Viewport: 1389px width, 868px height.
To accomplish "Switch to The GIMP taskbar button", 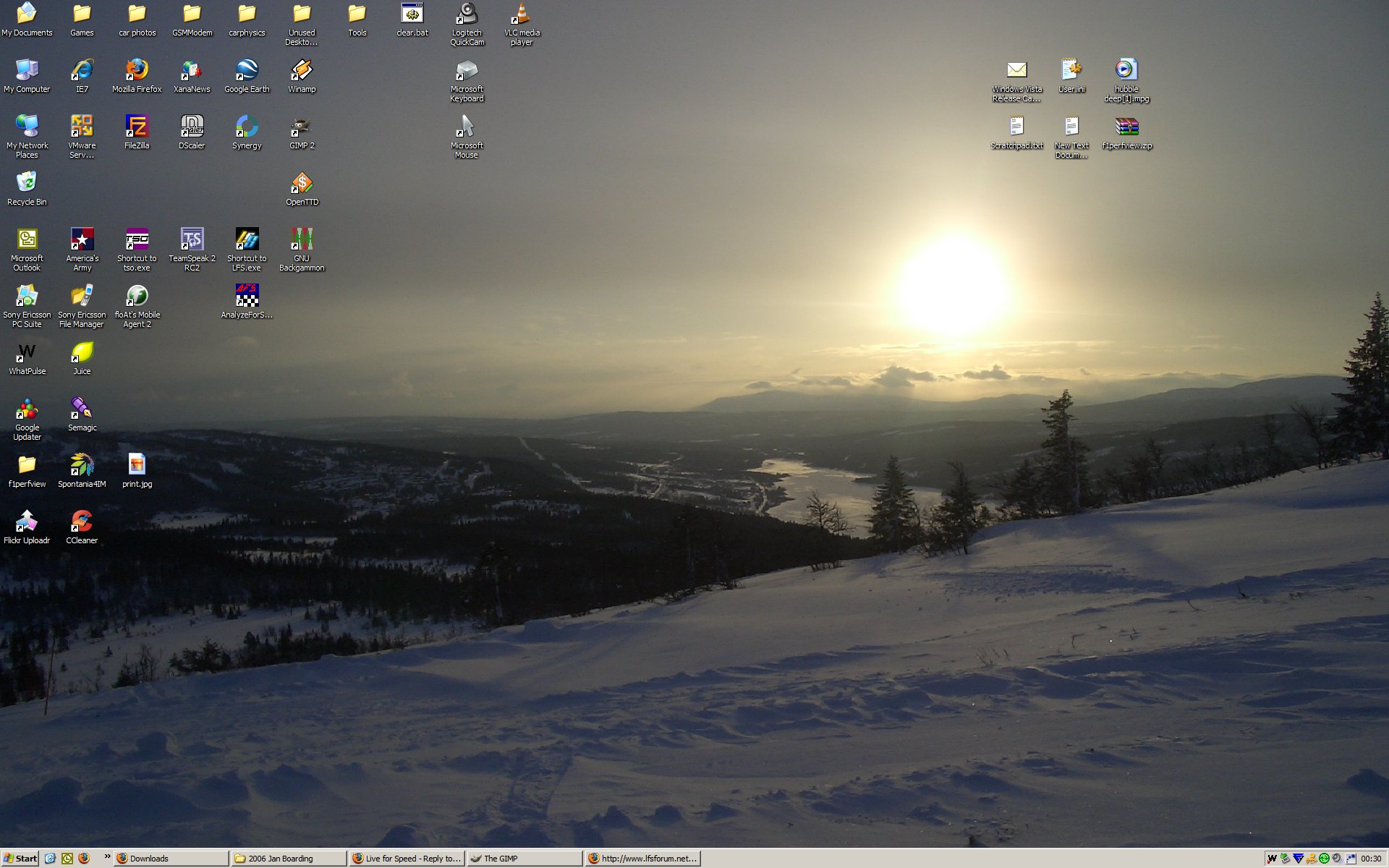I will (x=524, y=859).
